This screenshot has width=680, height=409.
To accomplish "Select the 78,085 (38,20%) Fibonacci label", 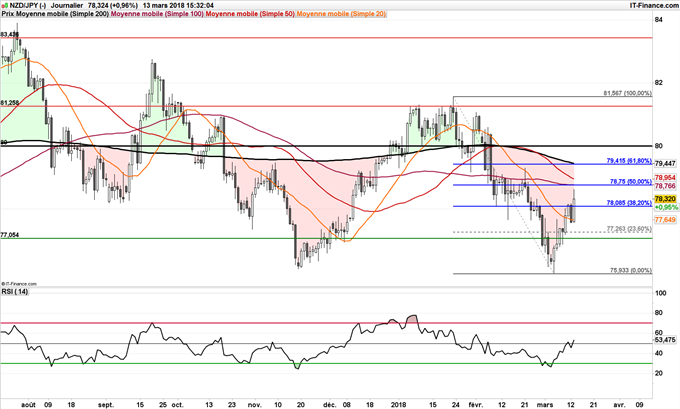I will [x=629, y=203].
